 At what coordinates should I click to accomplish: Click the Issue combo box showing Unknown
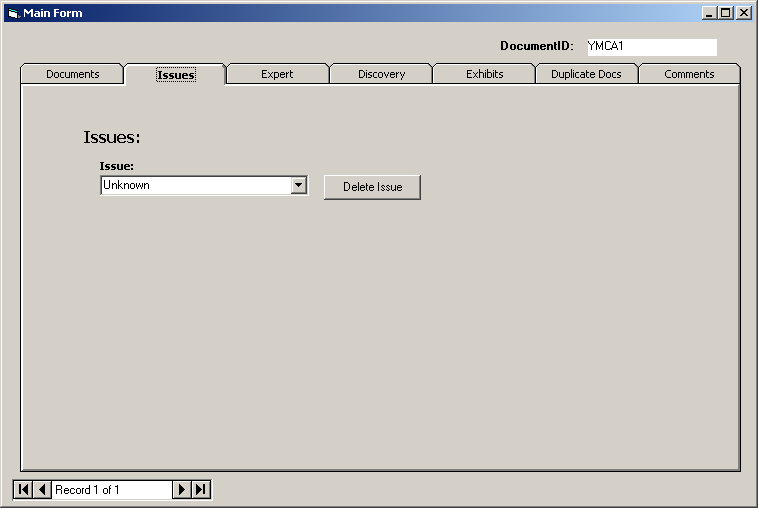click(195, 185)
